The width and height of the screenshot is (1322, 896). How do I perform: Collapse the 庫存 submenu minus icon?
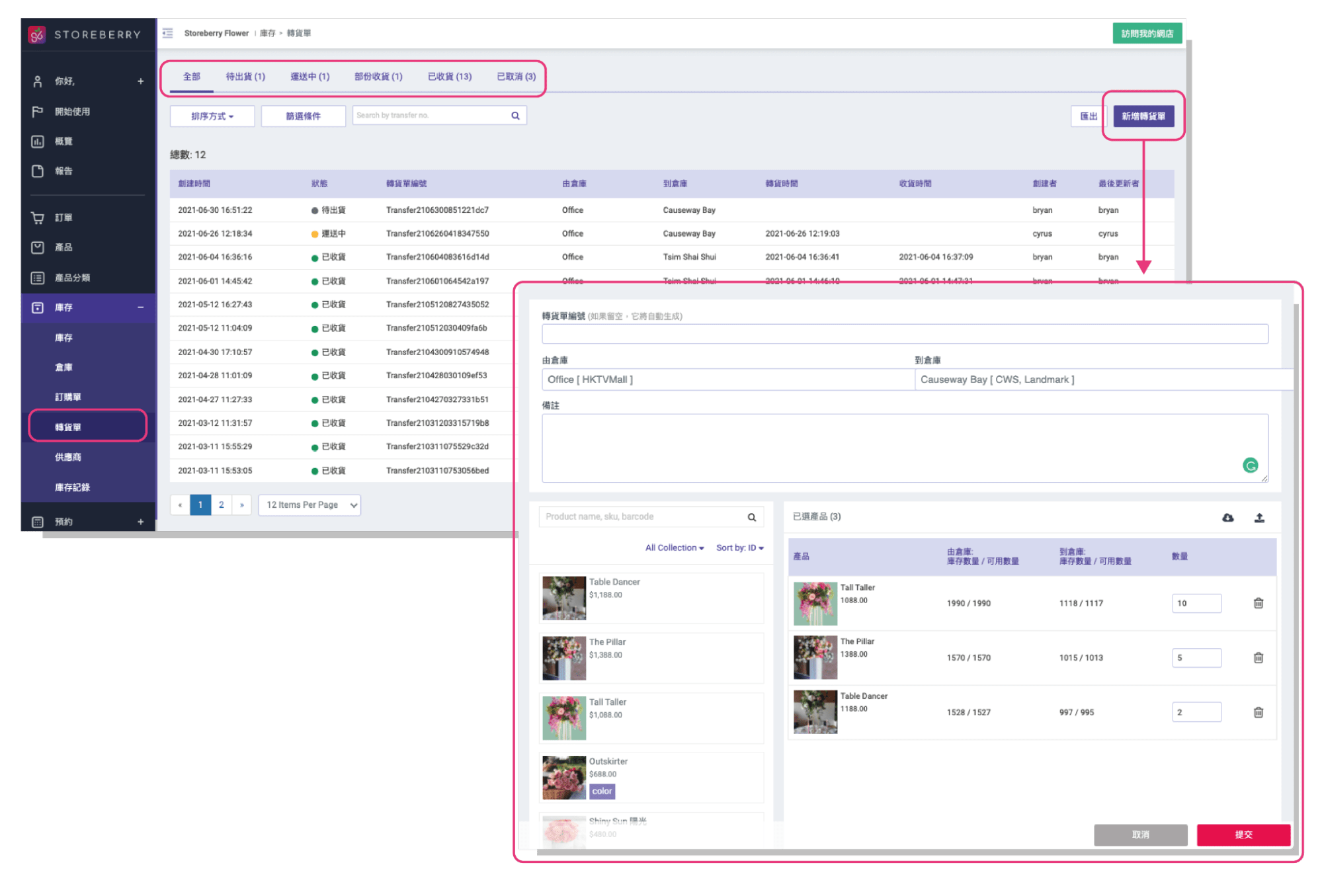140,307
